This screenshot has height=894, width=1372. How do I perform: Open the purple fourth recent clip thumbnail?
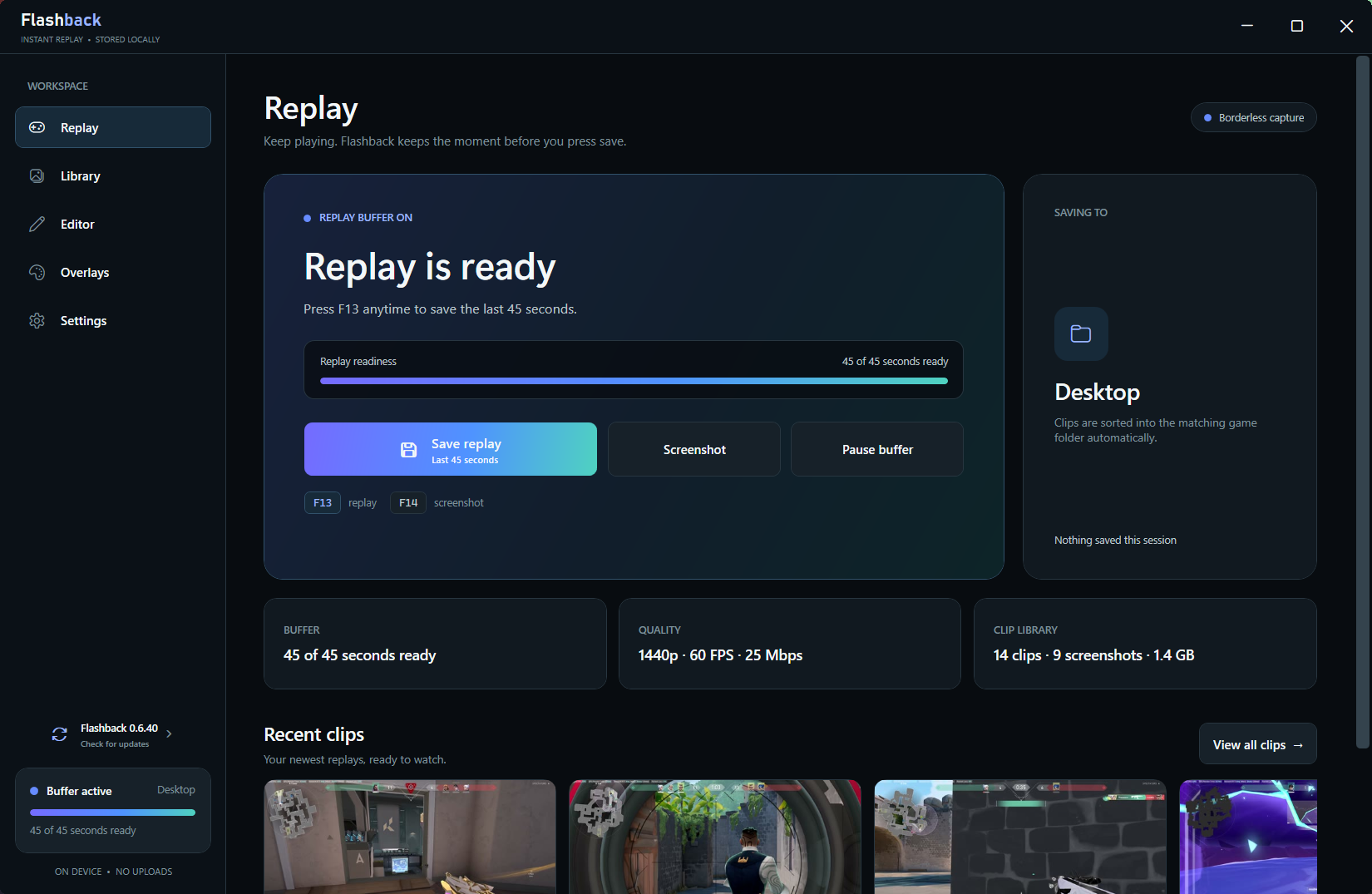1248,837
